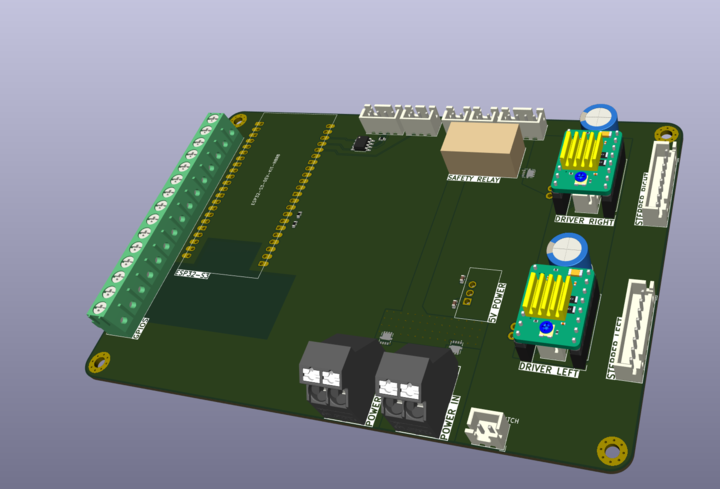The width and height of the screenshot is (720, 489).
Task: Select the small black SOIC chip
Action: pyautogui.click(x=362, y=144)
